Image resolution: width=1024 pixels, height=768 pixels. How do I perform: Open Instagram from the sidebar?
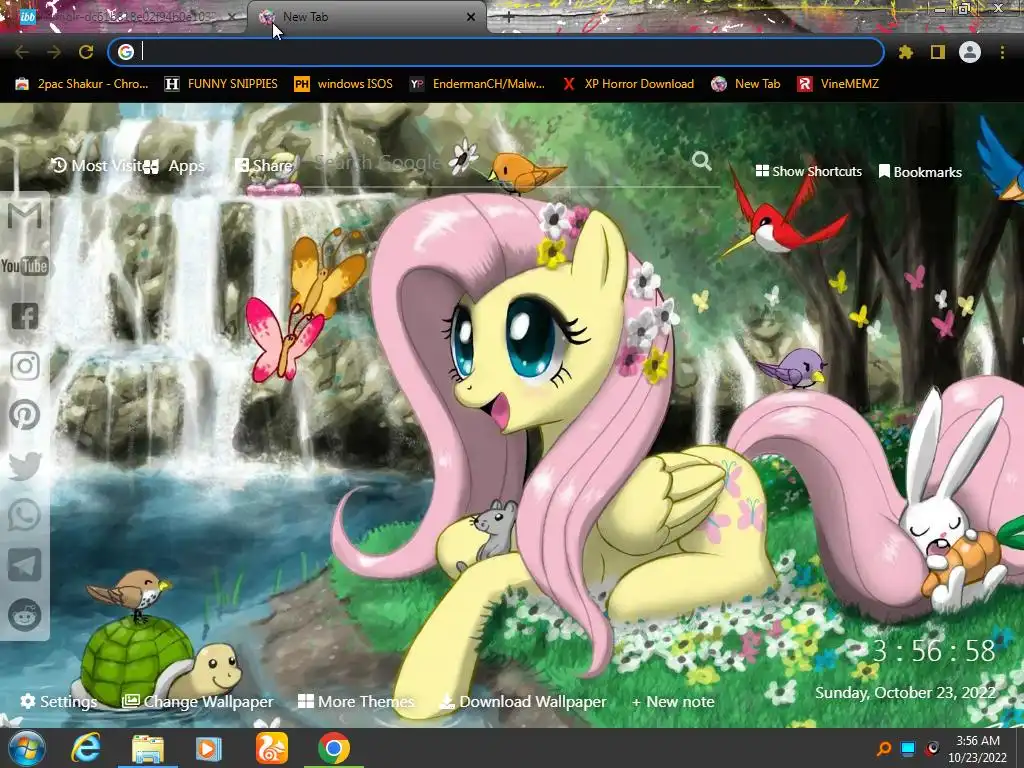(x=25, y=366)
